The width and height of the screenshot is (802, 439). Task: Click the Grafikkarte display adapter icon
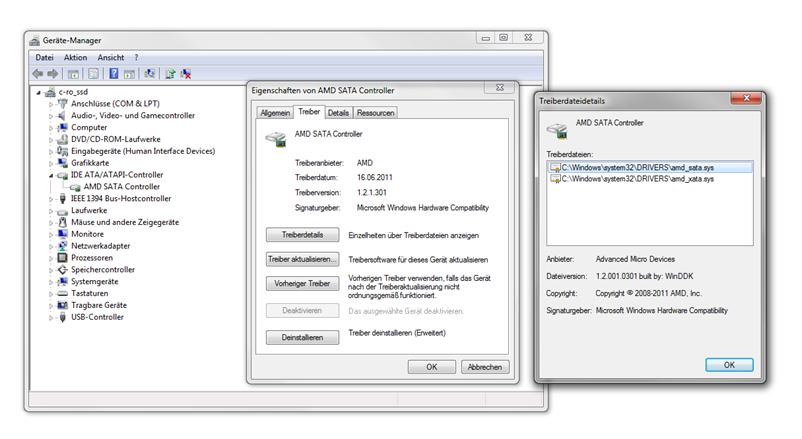[62, 163]
